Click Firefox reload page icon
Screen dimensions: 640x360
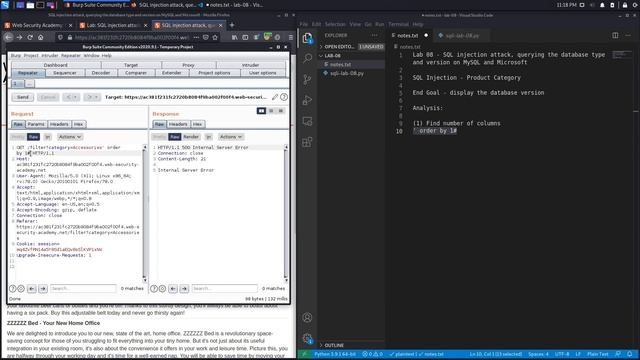(30, 37)
